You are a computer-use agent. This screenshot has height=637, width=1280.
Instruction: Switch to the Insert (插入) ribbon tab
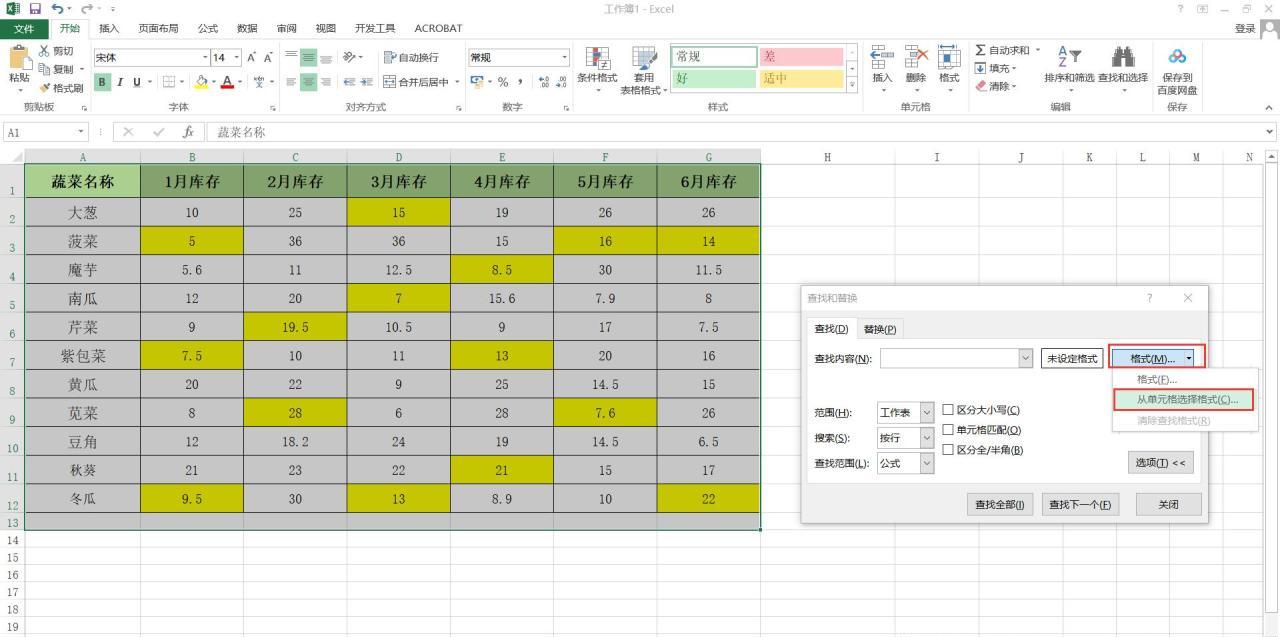coord(108,28)
